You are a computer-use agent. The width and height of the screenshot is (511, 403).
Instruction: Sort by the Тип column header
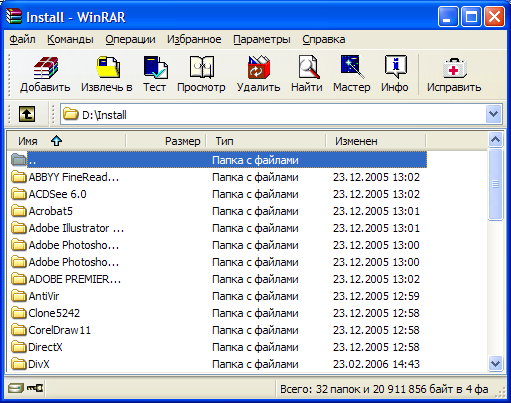(x=266, y=141)
